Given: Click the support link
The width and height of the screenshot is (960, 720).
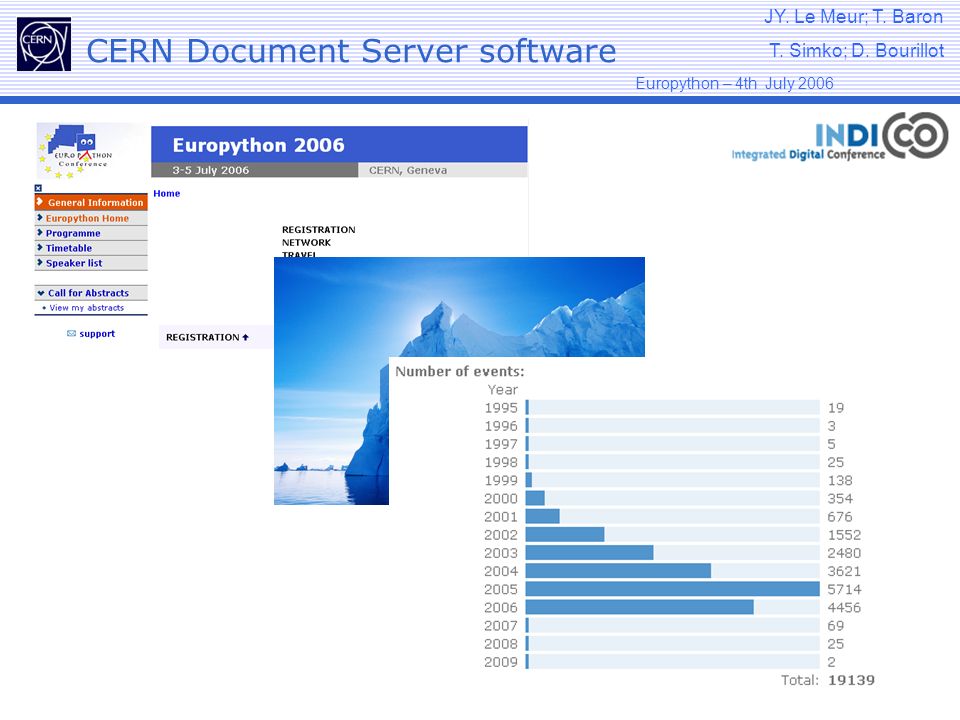Looking at the screenshot, I should [97, 334].
